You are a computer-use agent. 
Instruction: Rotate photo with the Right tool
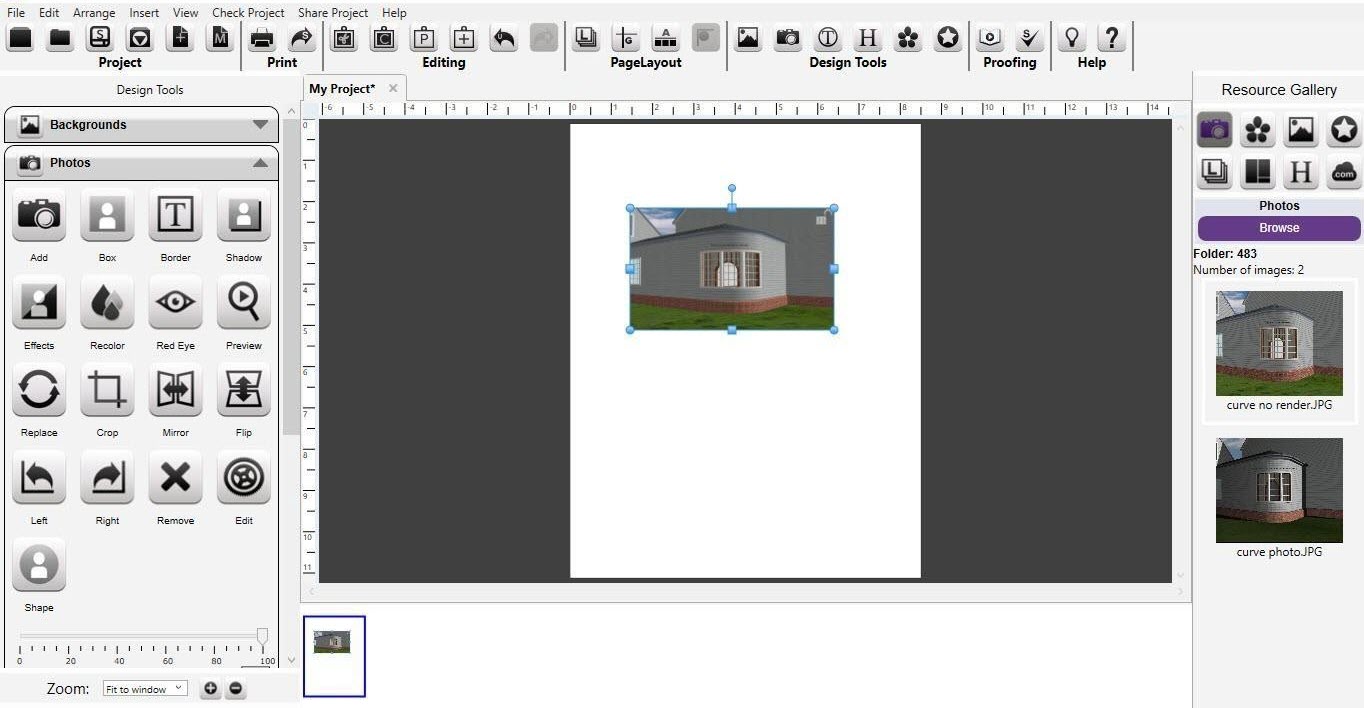pos(107,477)
